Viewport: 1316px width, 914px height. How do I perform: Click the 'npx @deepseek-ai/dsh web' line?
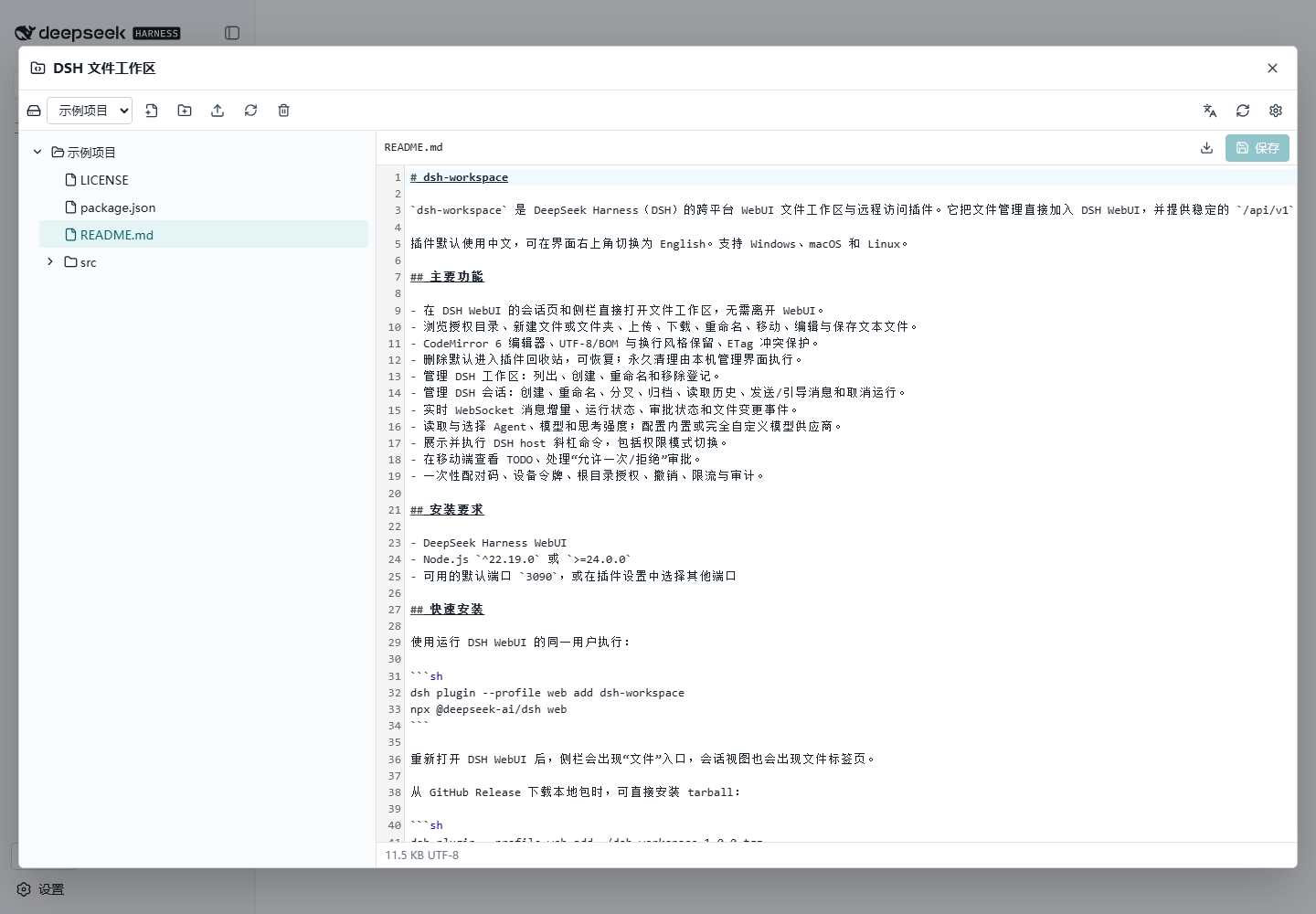(489, 709)
